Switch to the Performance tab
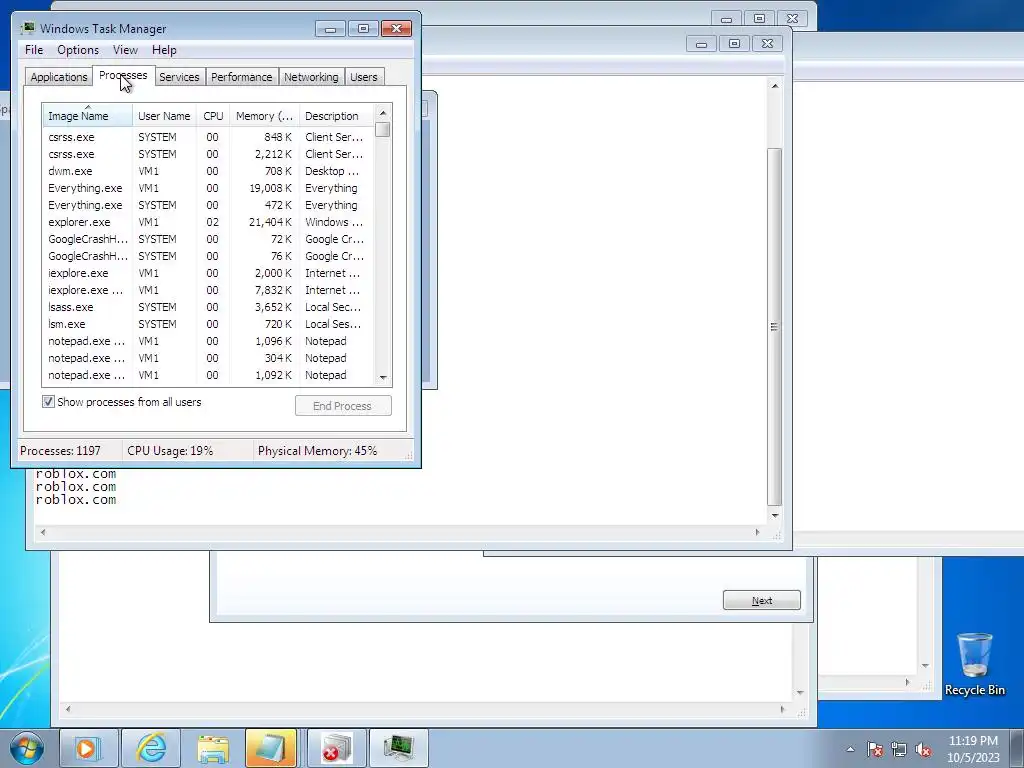 (242, 77)
